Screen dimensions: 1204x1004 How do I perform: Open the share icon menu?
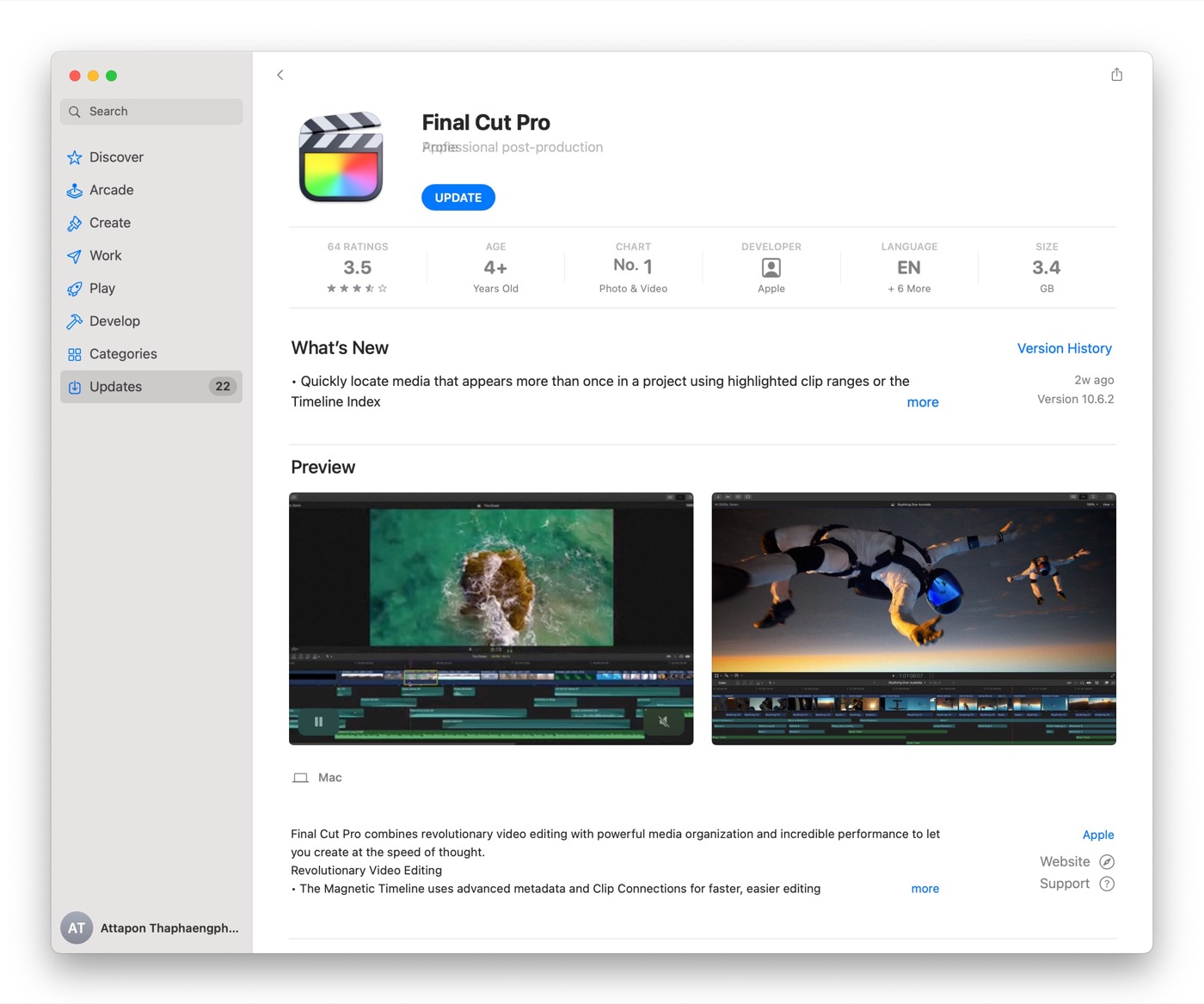(x=1116, y=75)
